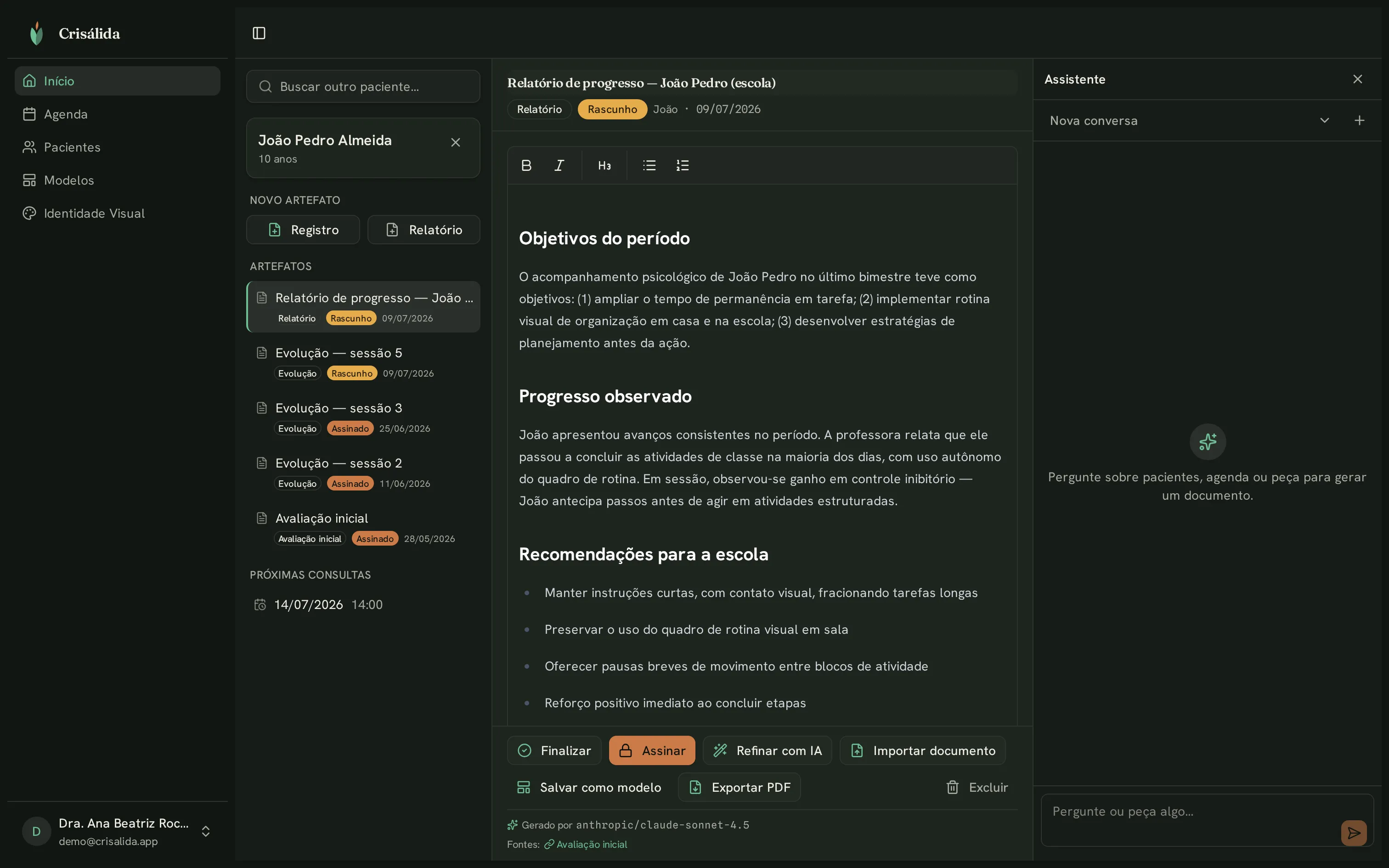
Task: Click Importar documento
Action: click(x=922, y=750)
